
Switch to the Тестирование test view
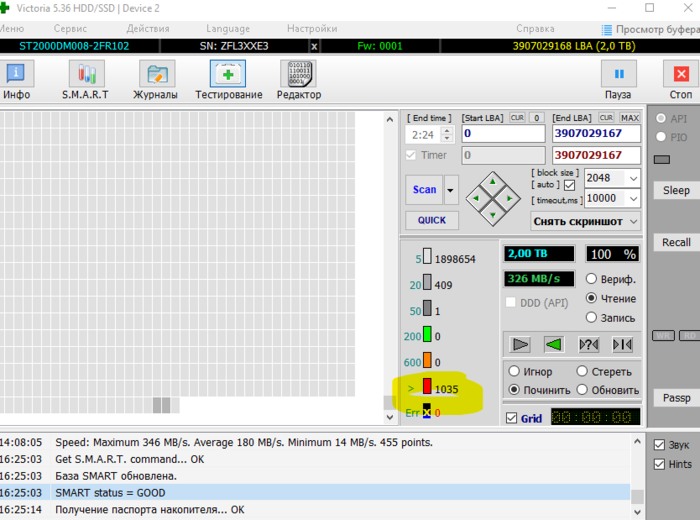click(x=228, y=79)
